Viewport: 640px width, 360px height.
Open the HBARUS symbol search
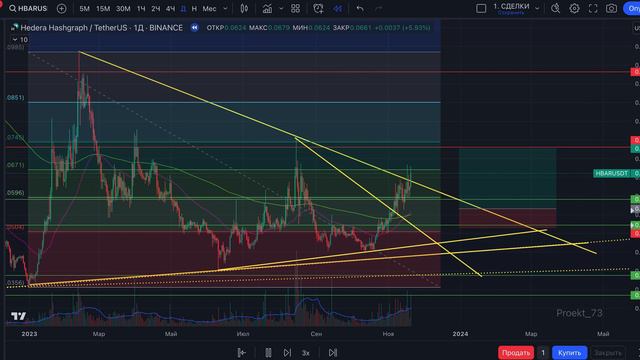pyautogui.click(x=28, y=8)
